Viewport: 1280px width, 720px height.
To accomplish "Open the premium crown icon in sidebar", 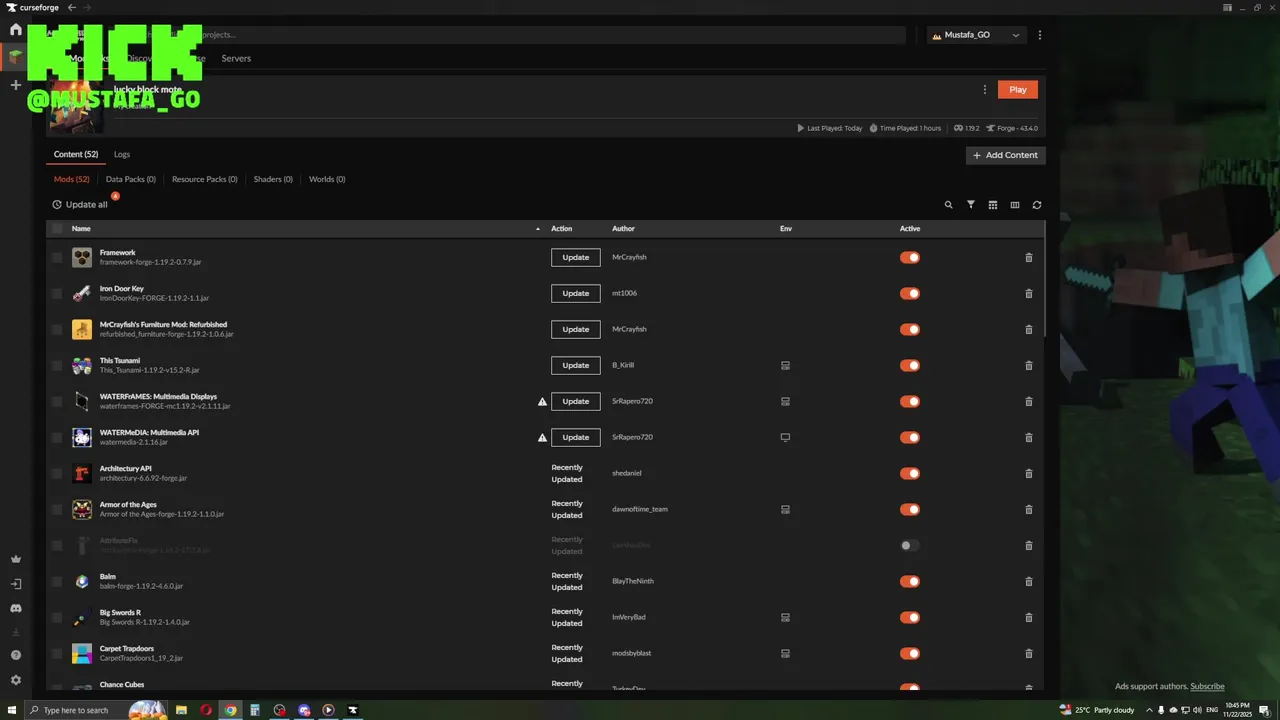I will pyautogui.click(x=15, y=560).
